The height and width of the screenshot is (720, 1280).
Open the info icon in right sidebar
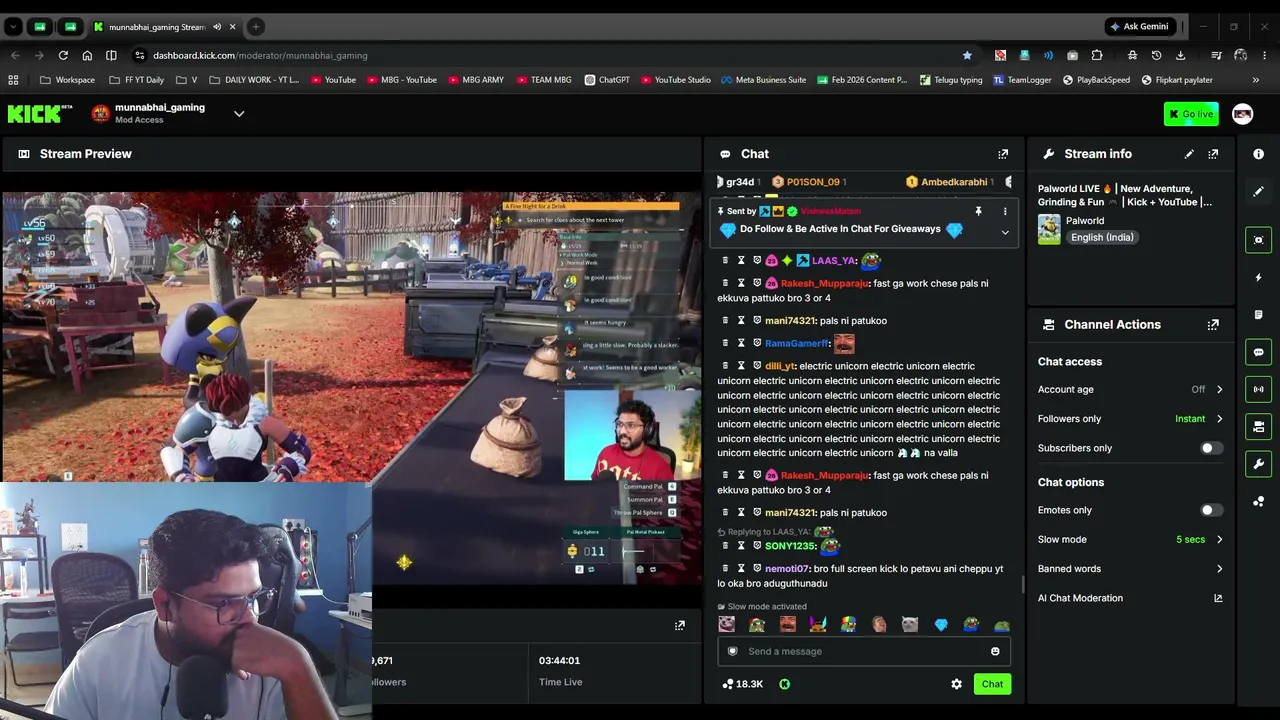click(1258, 154)
